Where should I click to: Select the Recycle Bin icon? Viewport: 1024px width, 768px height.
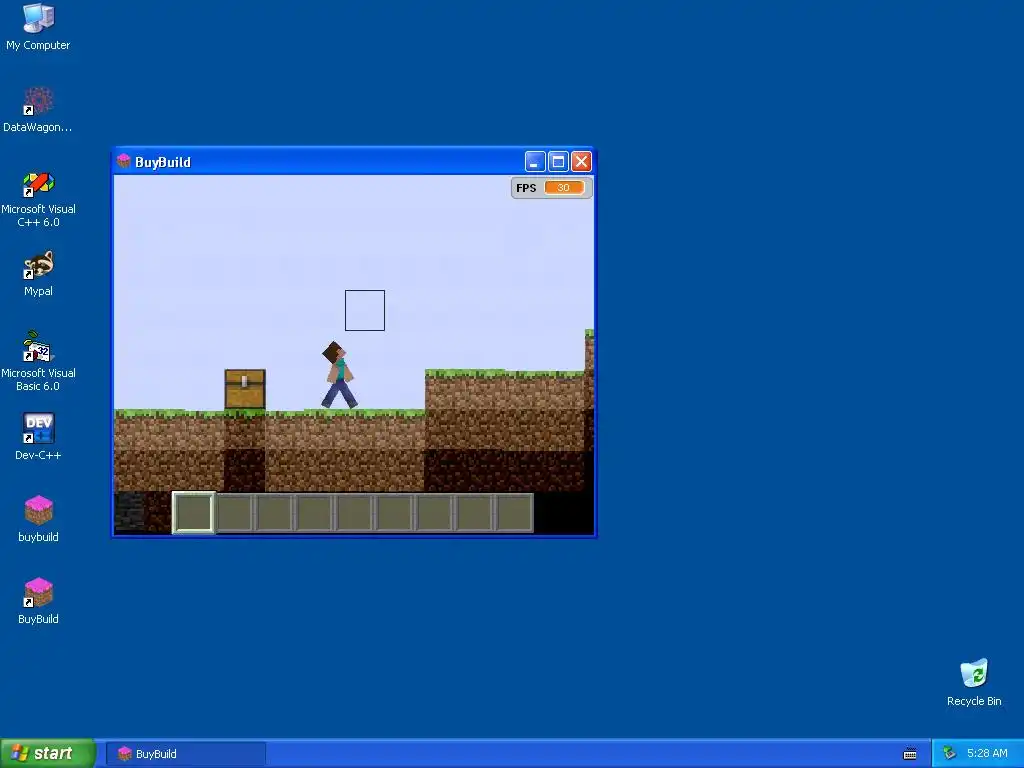[x=974, y=674]
